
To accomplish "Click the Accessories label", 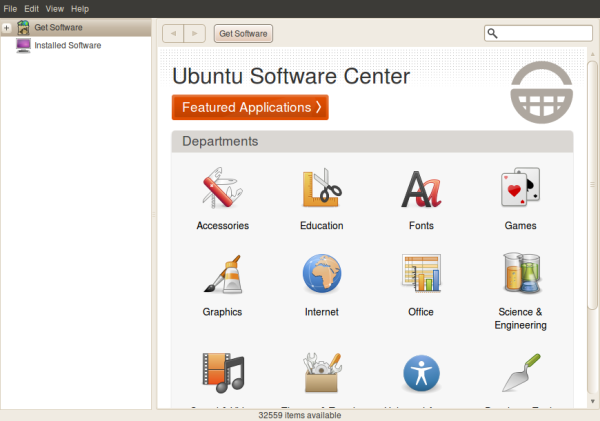I will click(x=223, y=226).
